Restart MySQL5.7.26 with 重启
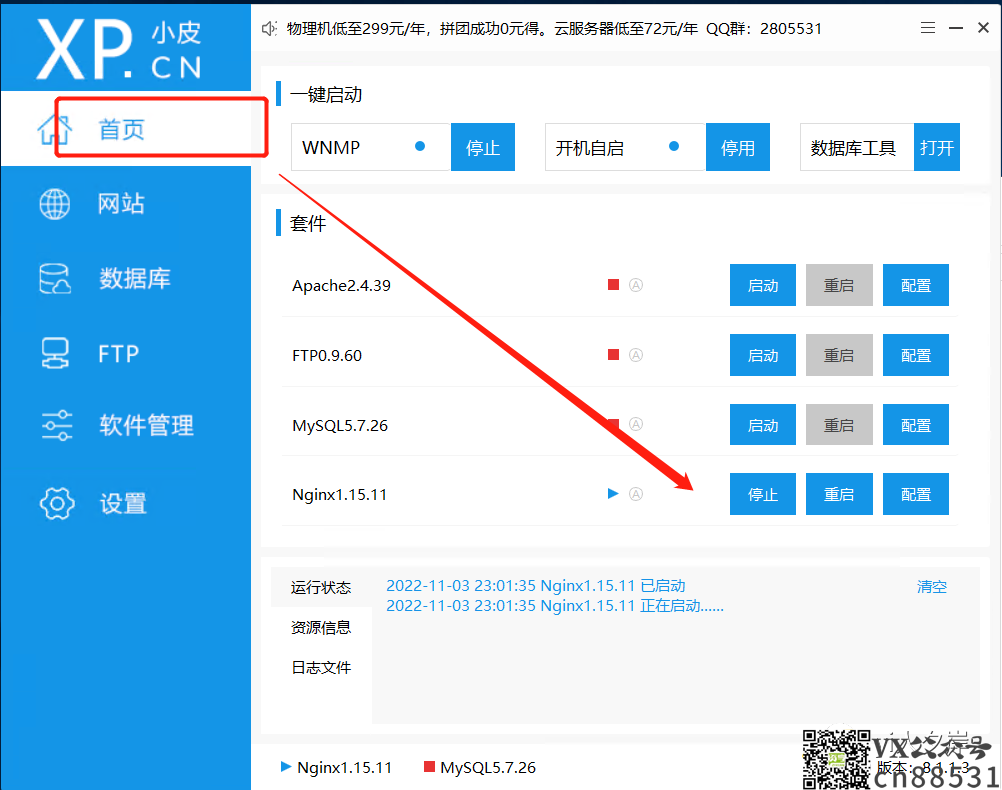 tap(839, 424)
